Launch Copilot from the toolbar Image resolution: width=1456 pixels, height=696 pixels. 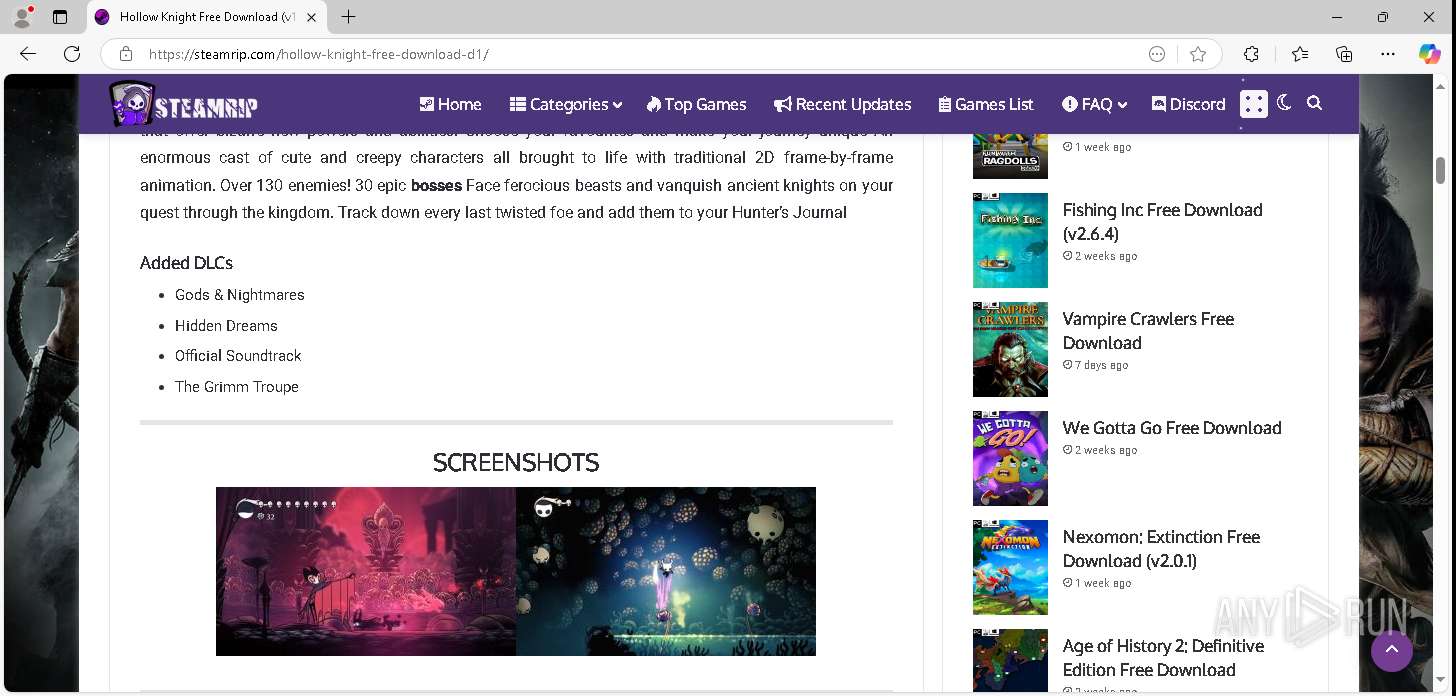click(1430, 54)
